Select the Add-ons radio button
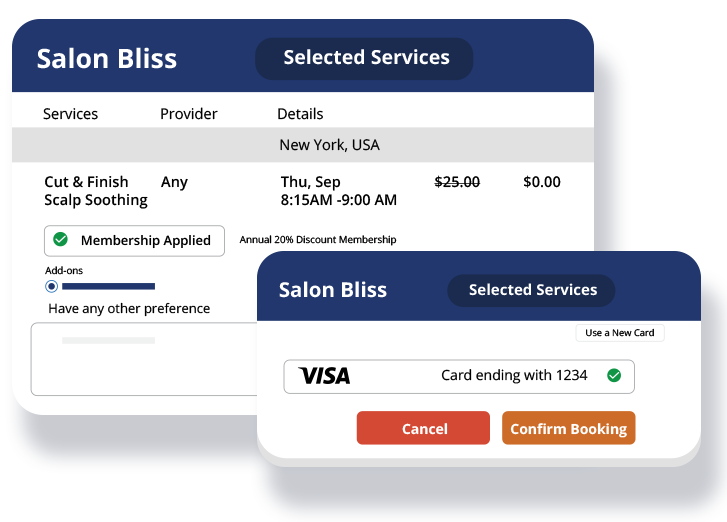 51,286
